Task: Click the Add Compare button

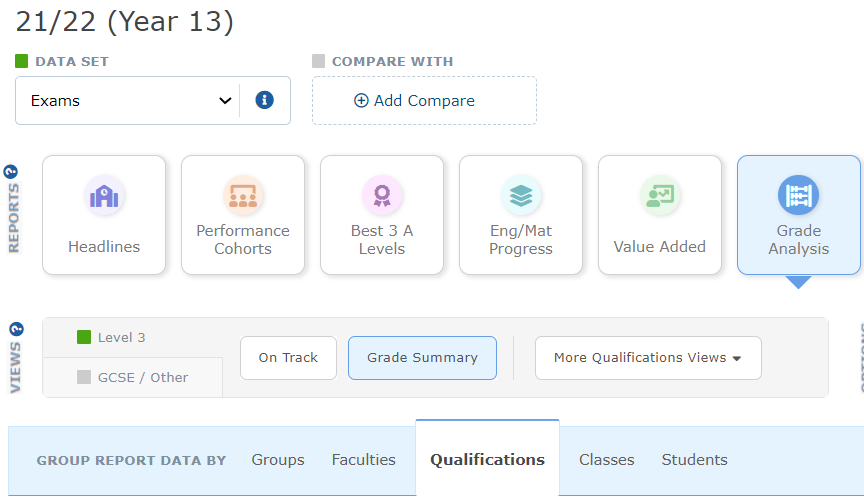Action: click(424, 101)
